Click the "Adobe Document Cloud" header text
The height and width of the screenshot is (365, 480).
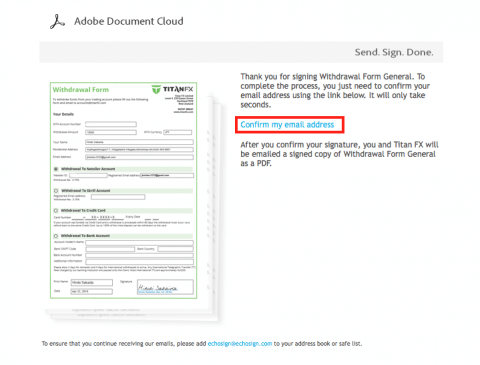[129, 21]
